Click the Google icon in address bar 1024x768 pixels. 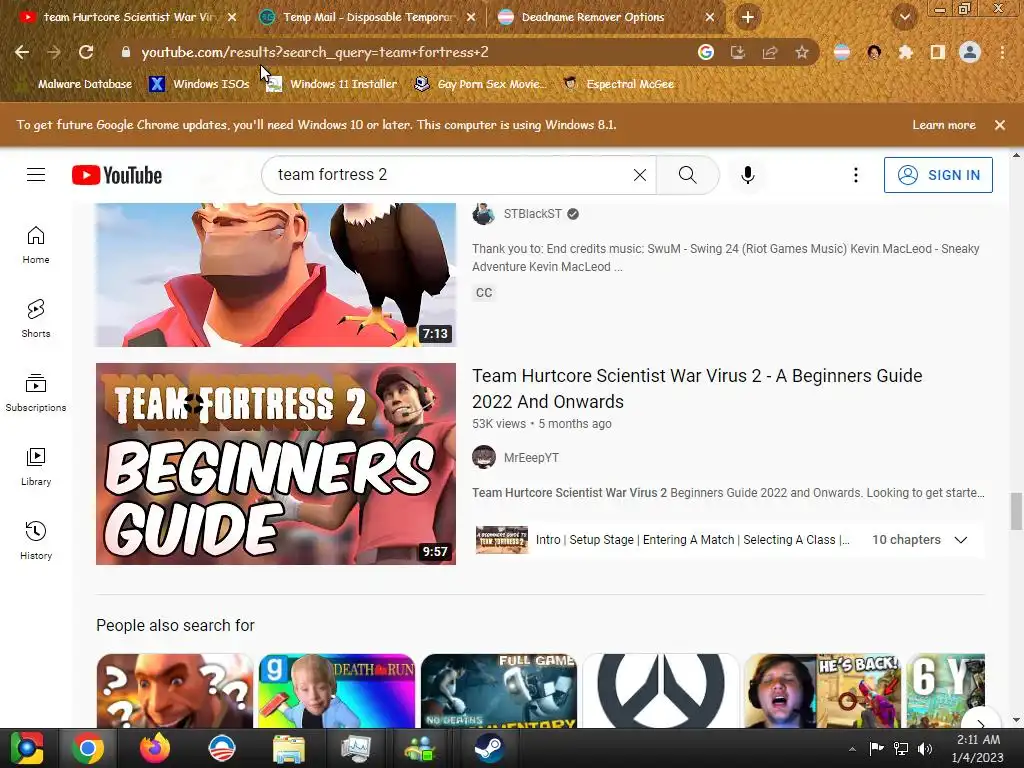point(706,52)
